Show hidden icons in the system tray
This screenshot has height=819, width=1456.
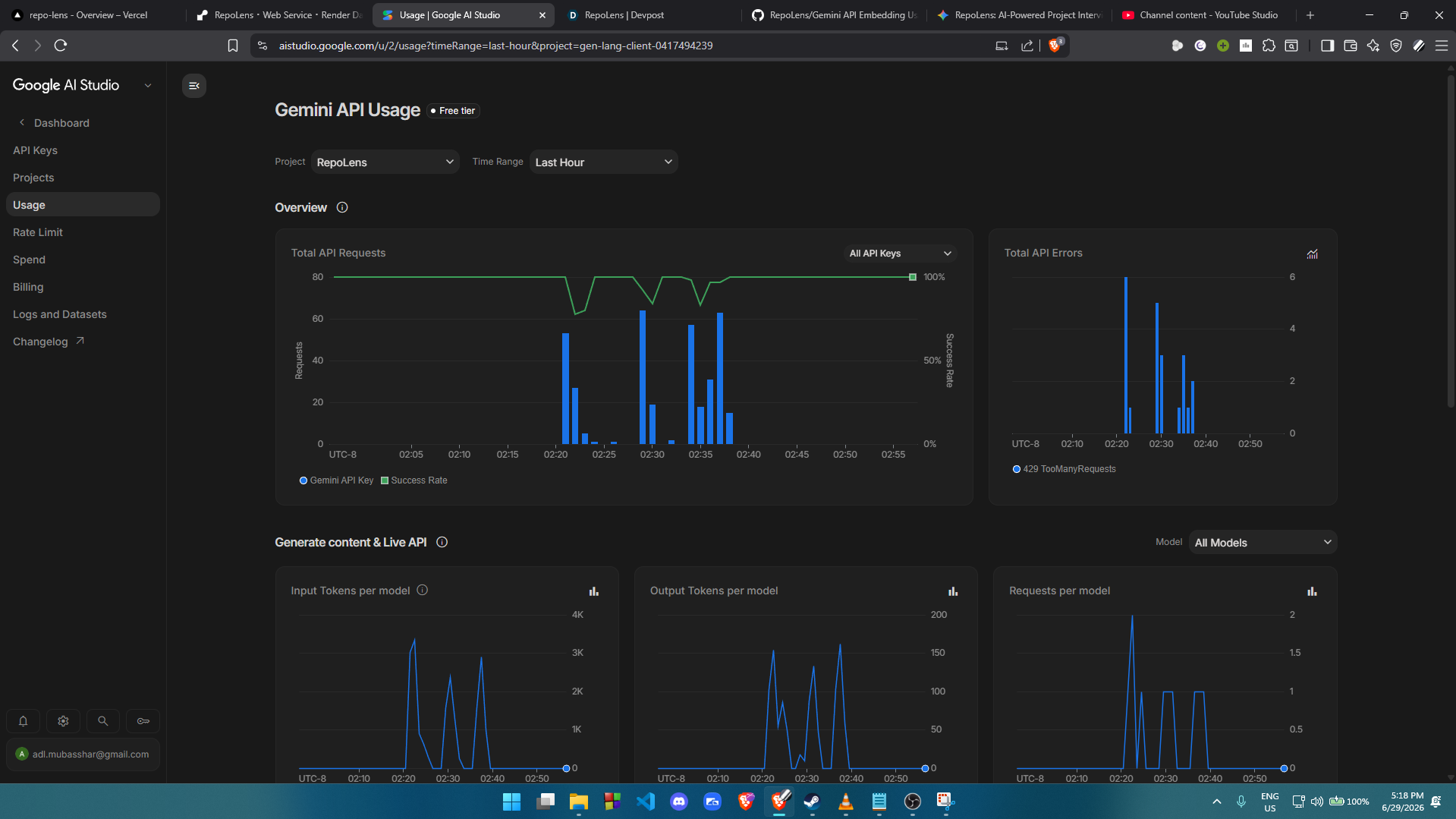tap(1217, 802)
